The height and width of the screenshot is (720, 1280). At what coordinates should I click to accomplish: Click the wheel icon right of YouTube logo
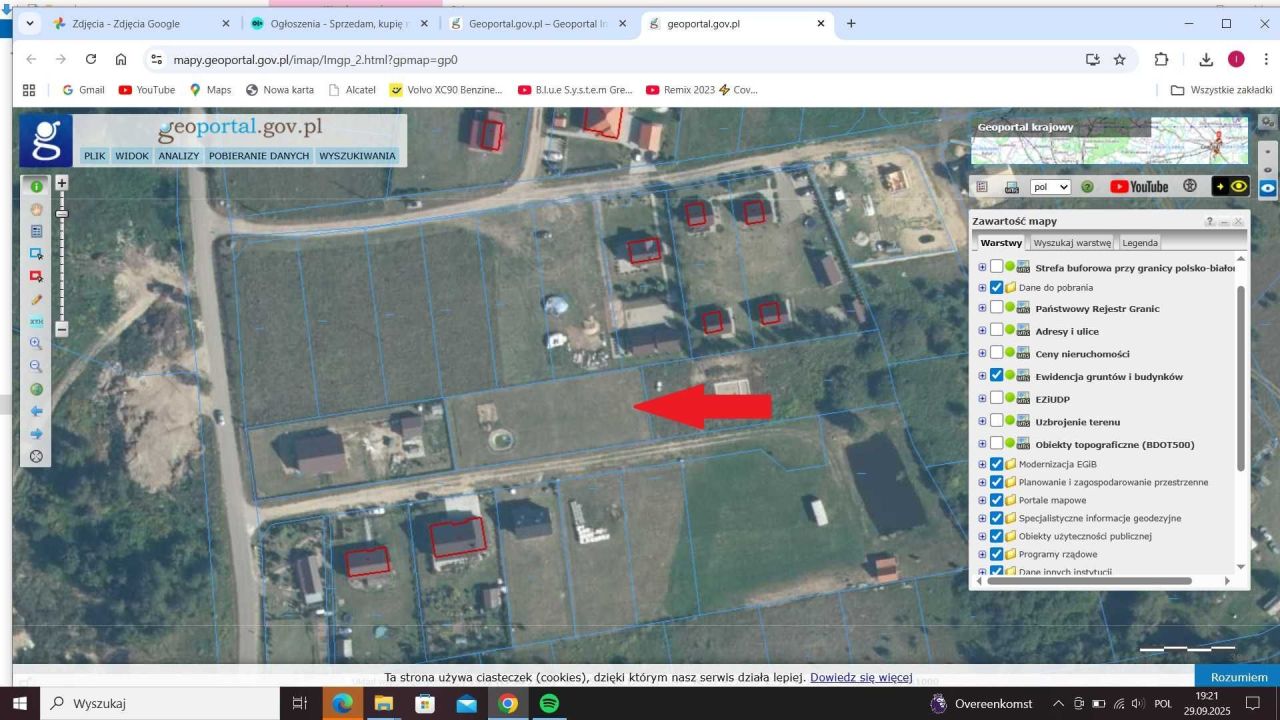point(1190,186)
